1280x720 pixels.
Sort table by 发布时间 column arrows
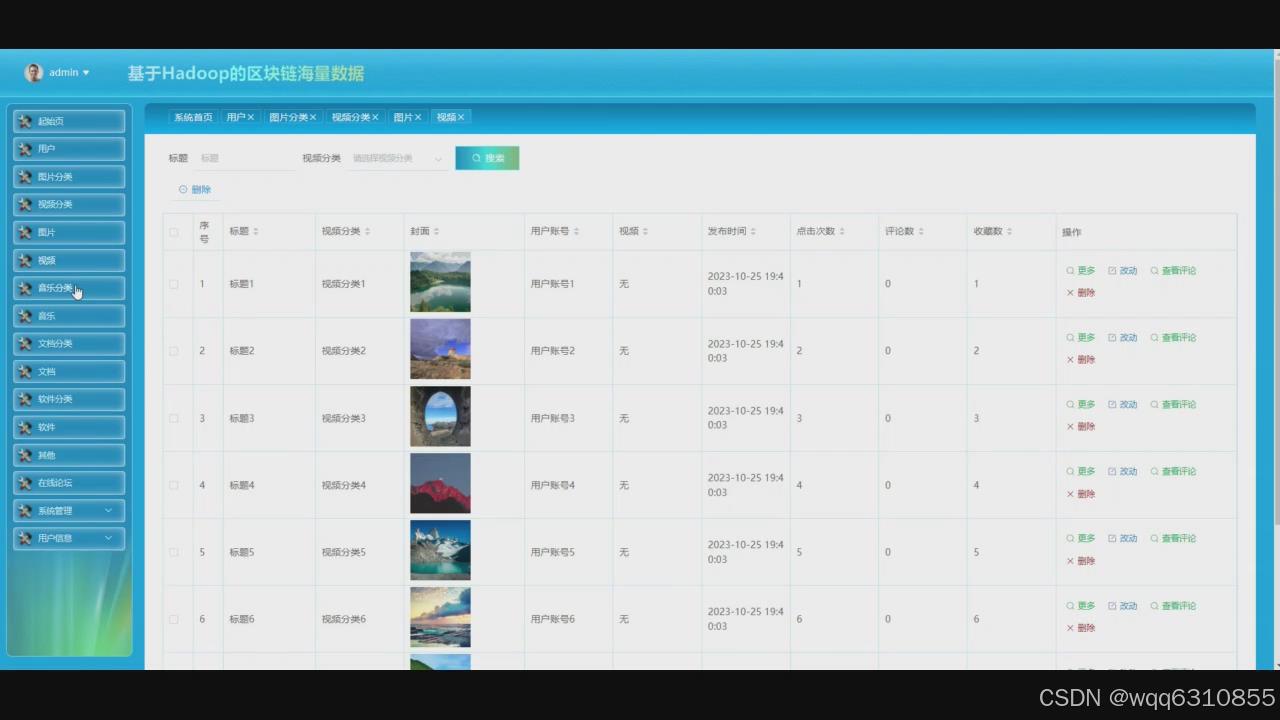753,232
